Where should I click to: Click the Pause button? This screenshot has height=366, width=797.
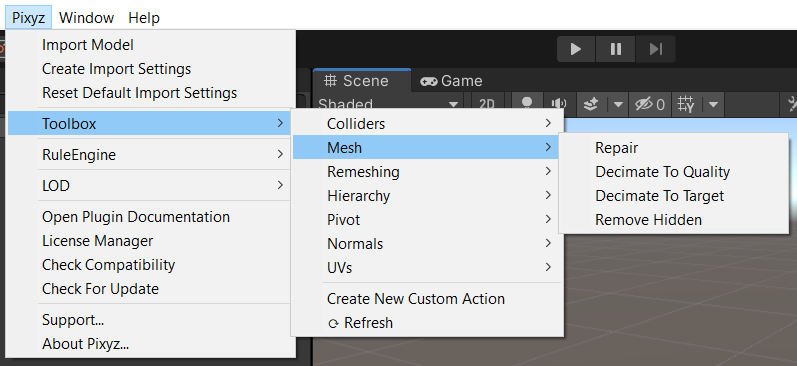(x=616, y=49)
